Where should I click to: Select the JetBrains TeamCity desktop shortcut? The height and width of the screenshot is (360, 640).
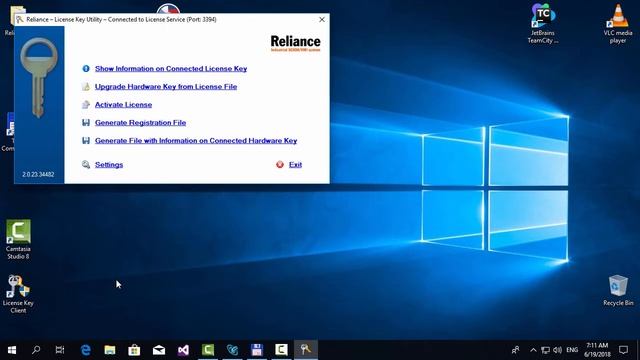(x=542, y=23)
